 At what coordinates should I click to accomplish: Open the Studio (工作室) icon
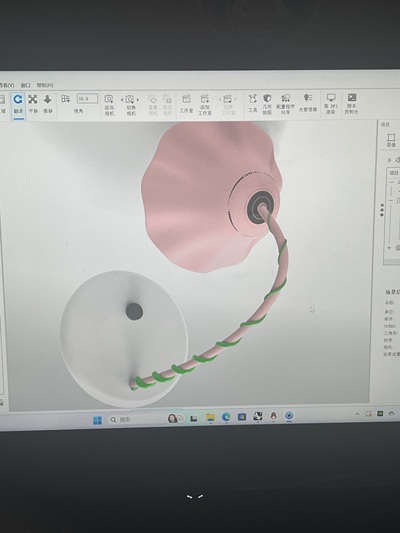pos(186,104)
